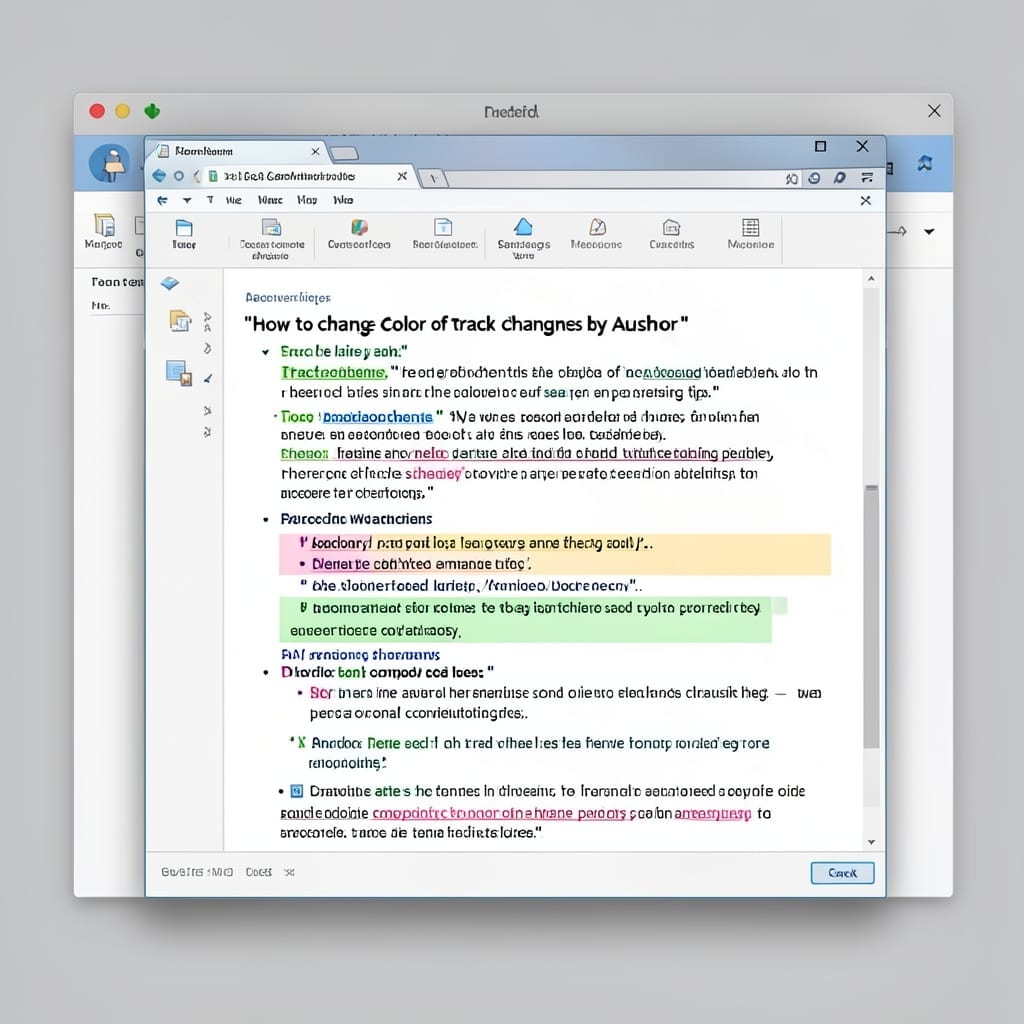Image resolution: width=1024 pixels, height=1024 pixels.
Task: Open the Moy menu
Action: 307,200
